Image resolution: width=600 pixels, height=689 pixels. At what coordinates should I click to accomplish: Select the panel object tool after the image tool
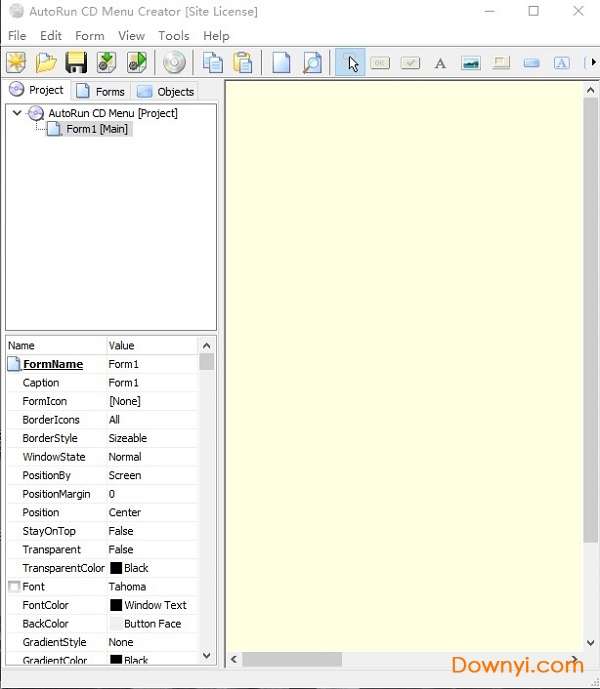pos(501,63)
